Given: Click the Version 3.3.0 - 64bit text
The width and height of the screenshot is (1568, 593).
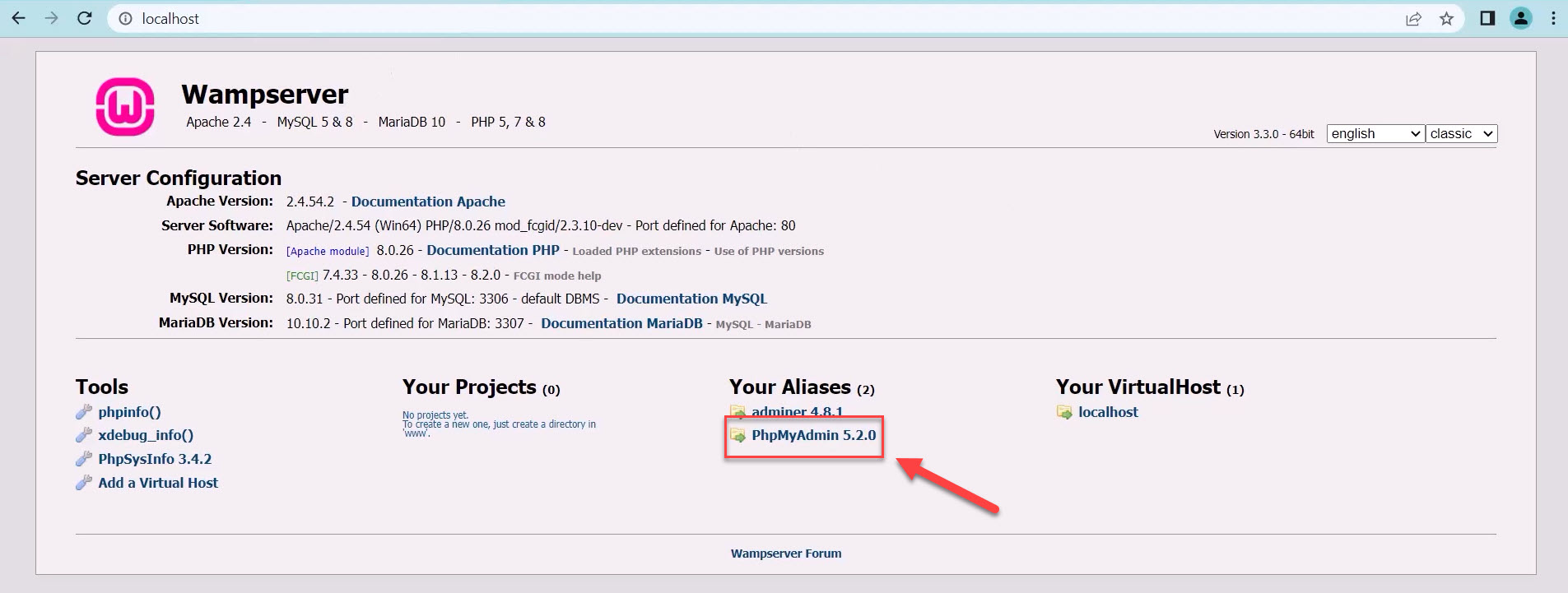Looking at the screenshot, I should click(x=1263, y=134).
